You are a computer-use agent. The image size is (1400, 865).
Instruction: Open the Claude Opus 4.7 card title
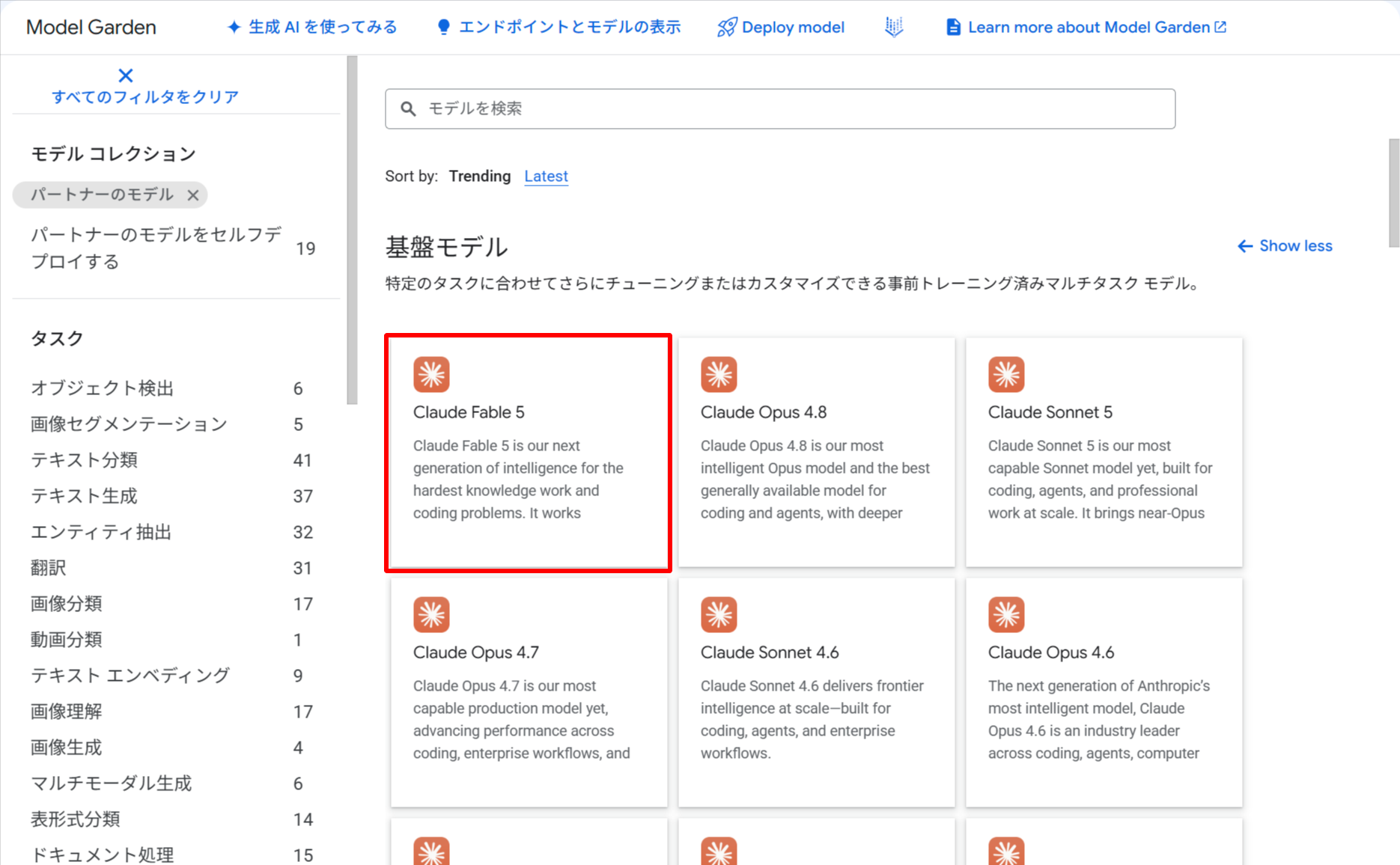(x=476, y=652)
